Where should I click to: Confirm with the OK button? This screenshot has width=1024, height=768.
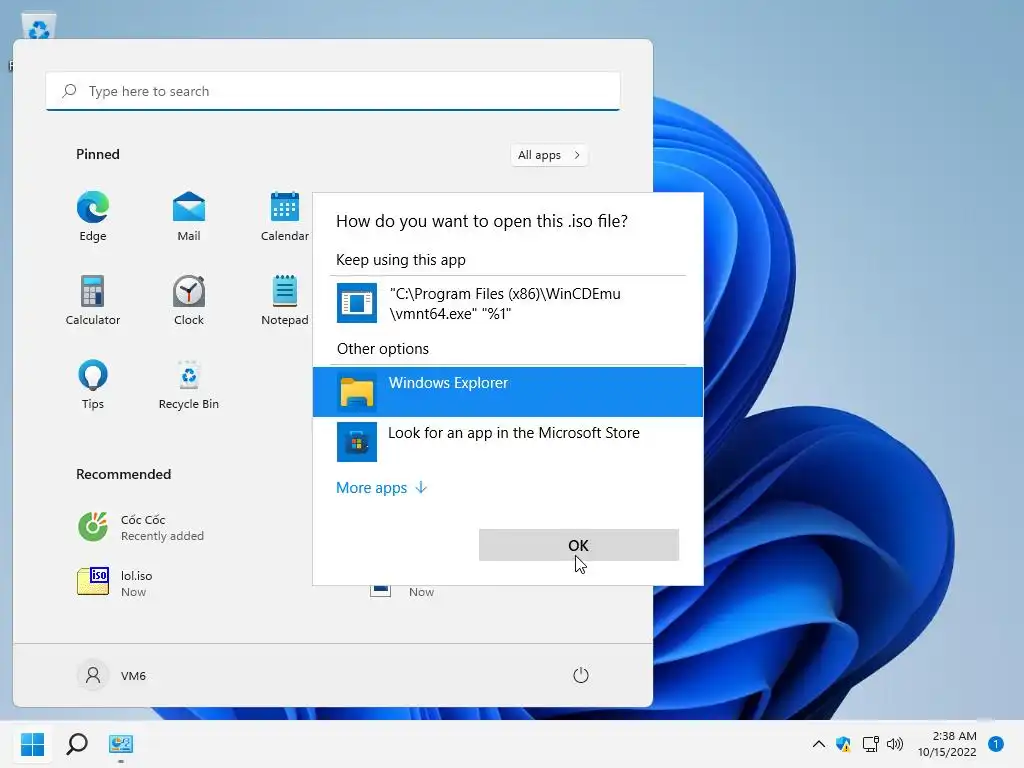tap(579, 545)
